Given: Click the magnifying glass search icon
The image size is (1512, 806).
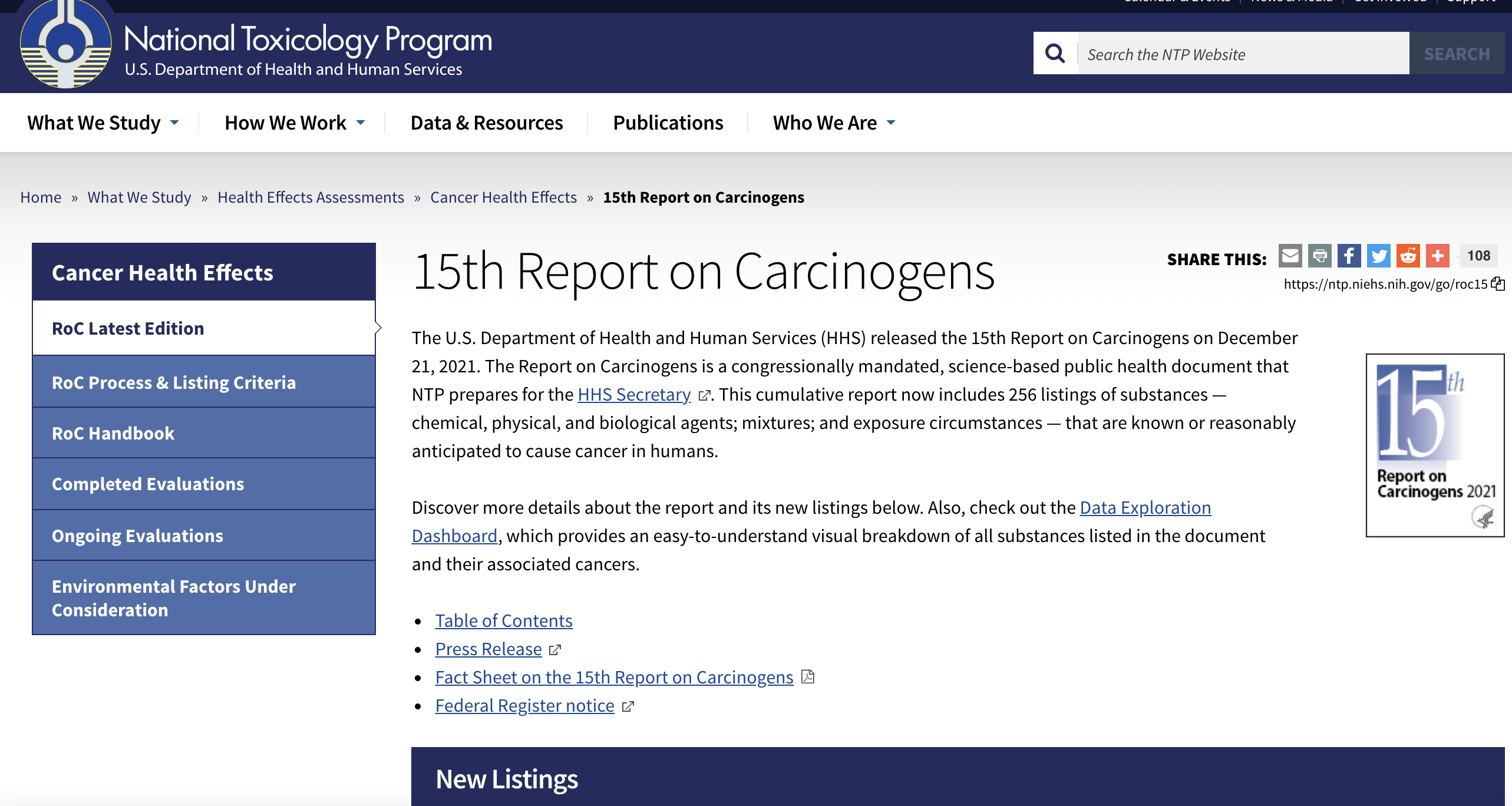Looking at the screenshot, I should coord(1055,54).
